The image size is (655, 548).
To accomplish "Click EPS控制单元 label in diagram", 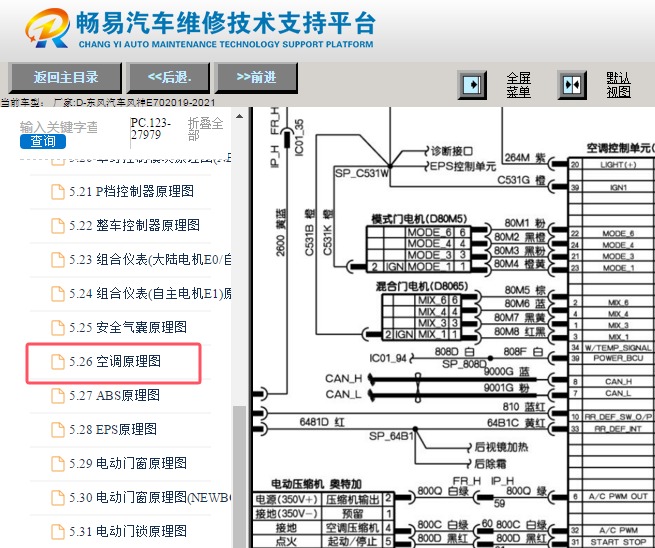I will tap(463, 166).
